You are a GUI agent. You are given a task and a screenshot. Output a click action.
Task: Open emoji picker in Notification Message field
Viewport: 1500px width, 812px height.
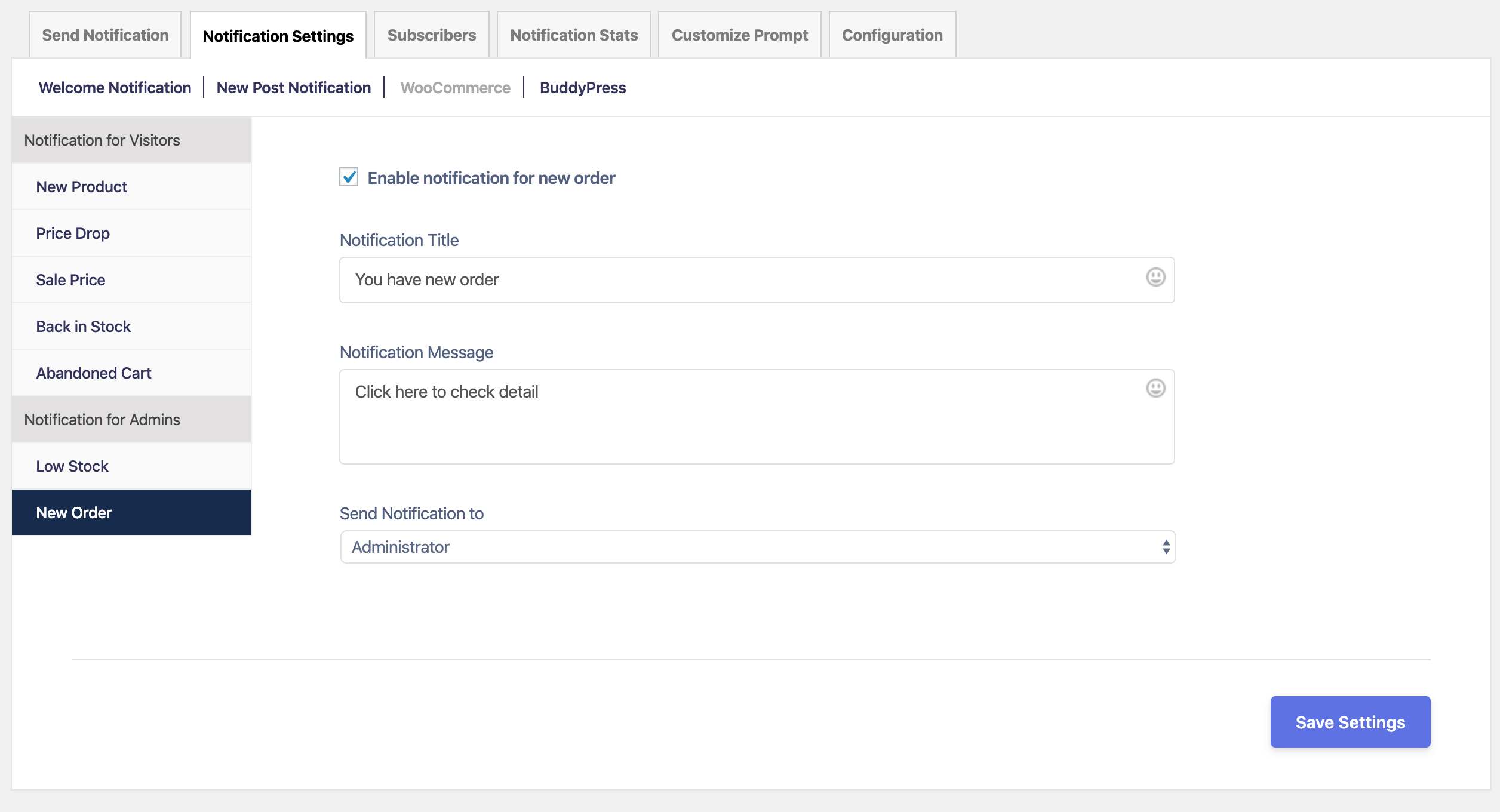click(x=1155, y=389)
